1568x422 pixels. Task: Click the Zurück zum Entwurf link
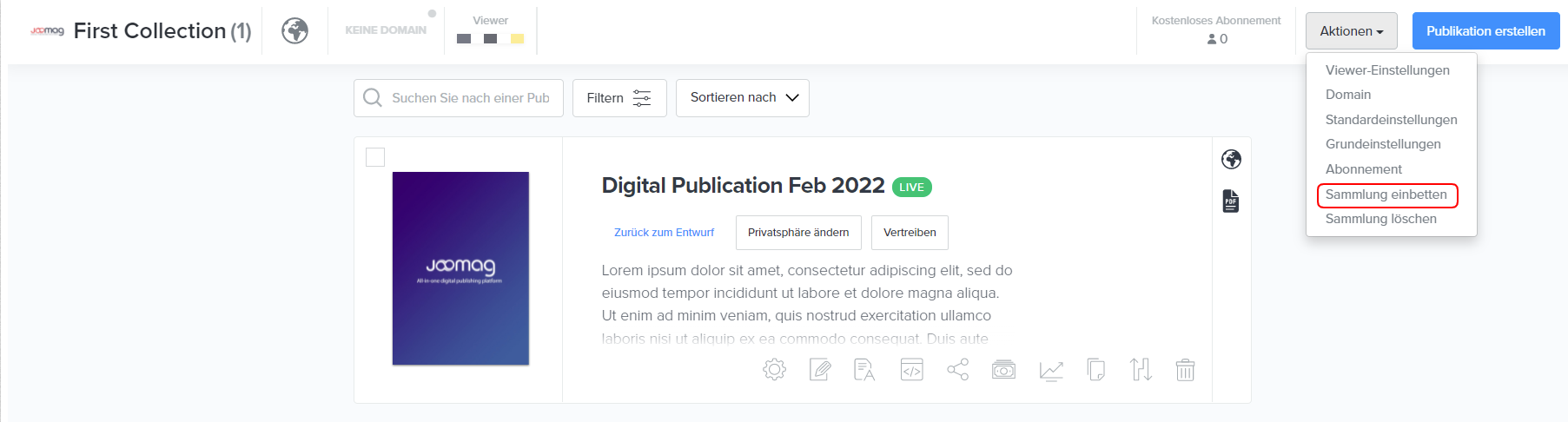664,233
